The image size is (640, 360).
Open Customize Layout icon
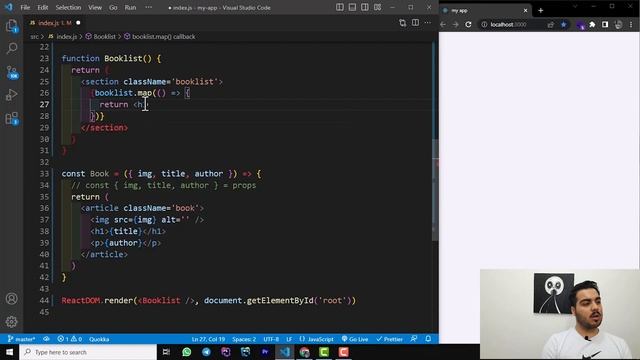378,7
